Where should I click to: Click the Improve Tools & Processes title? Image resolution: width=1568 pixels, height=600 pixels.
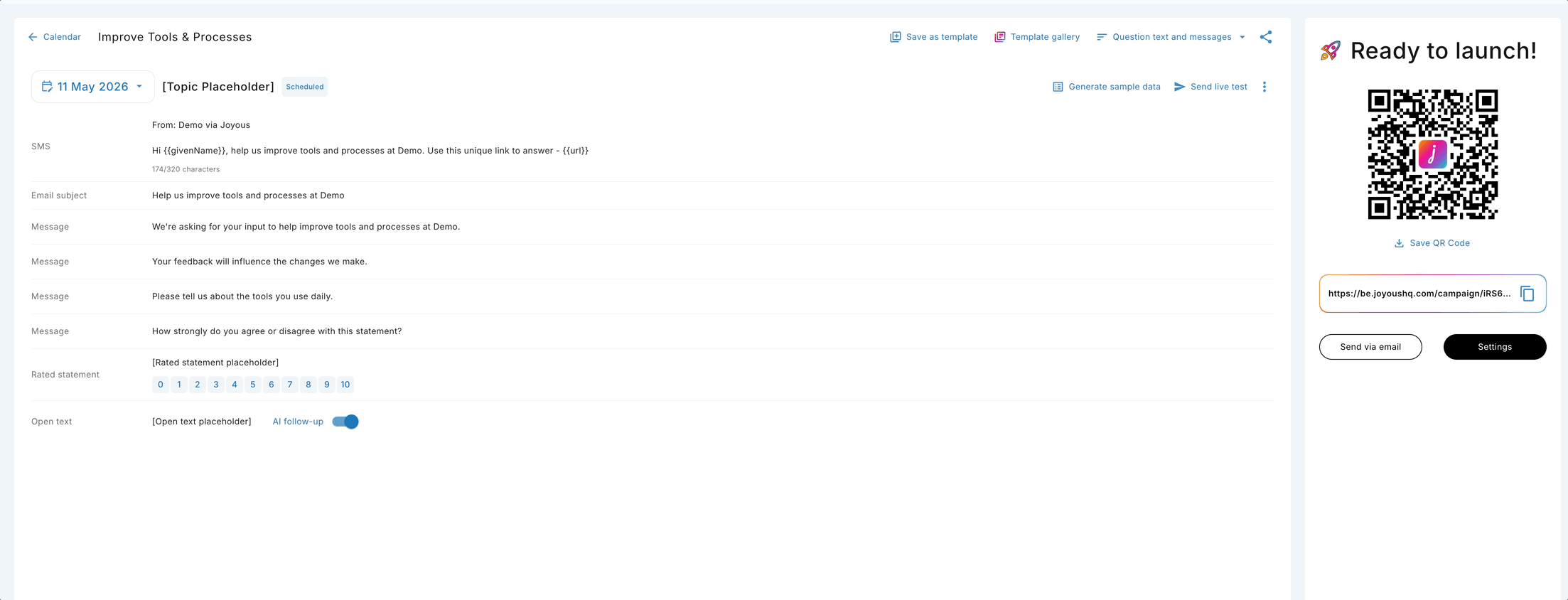[x=175, y=37]
